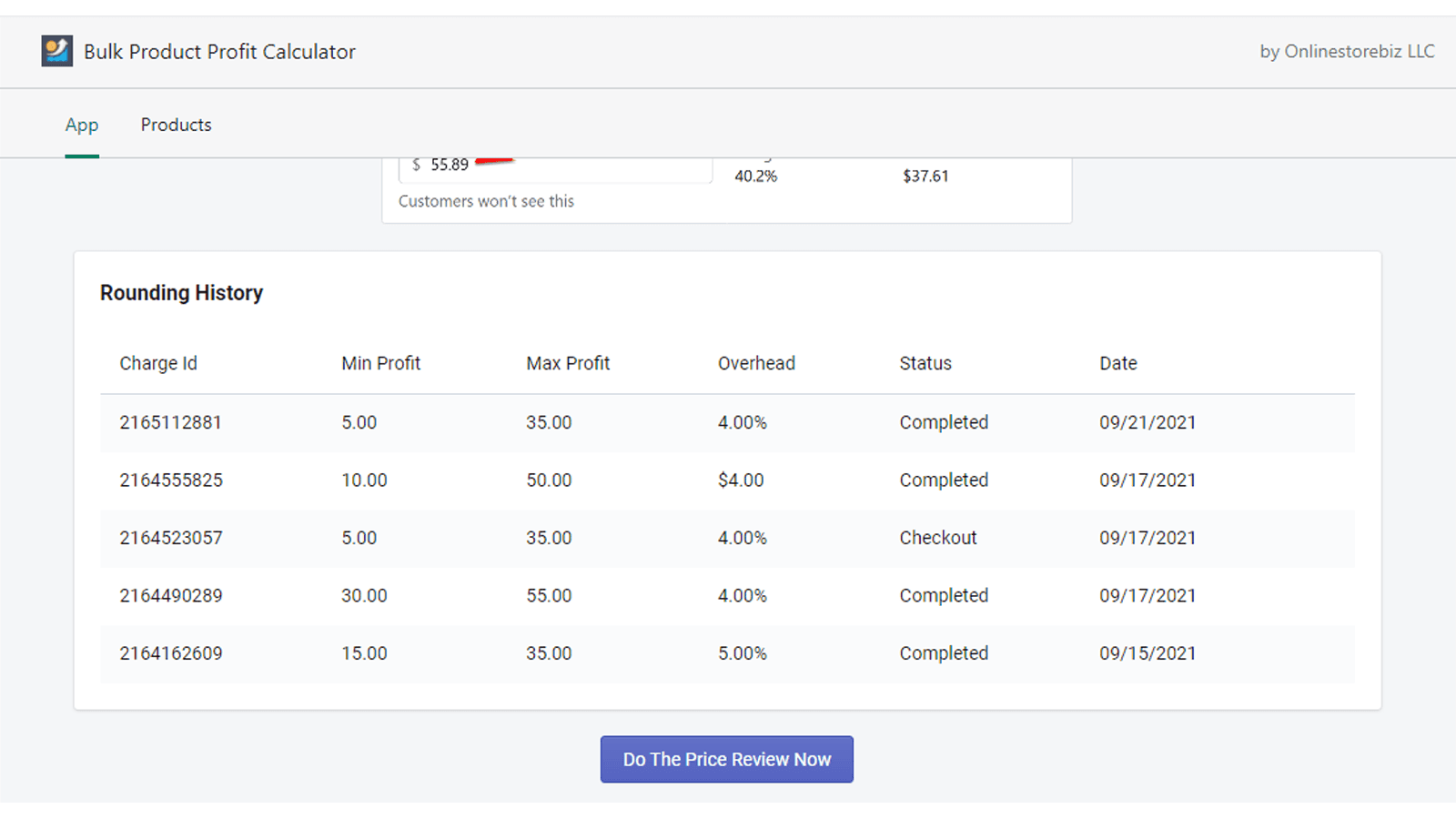
Task: Sort by the Charge Id column header
Action: (x=158, y=363)
